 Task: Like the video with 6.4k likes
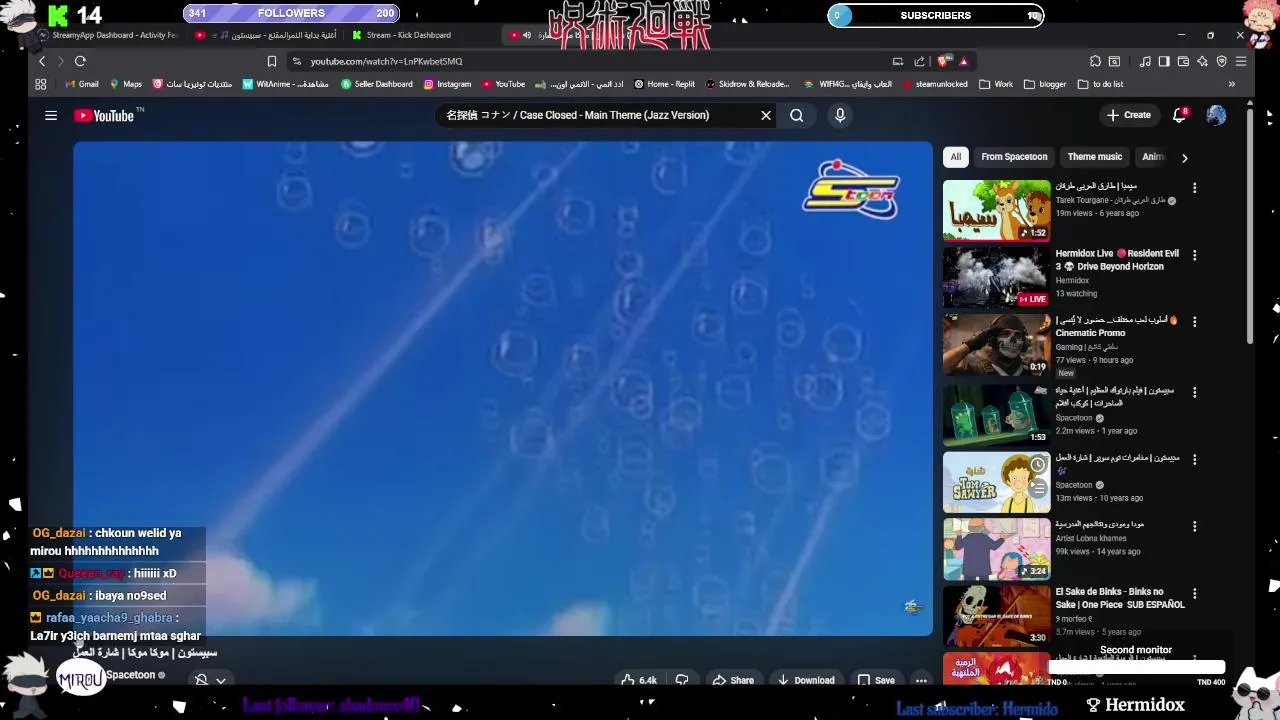[638, 680]
